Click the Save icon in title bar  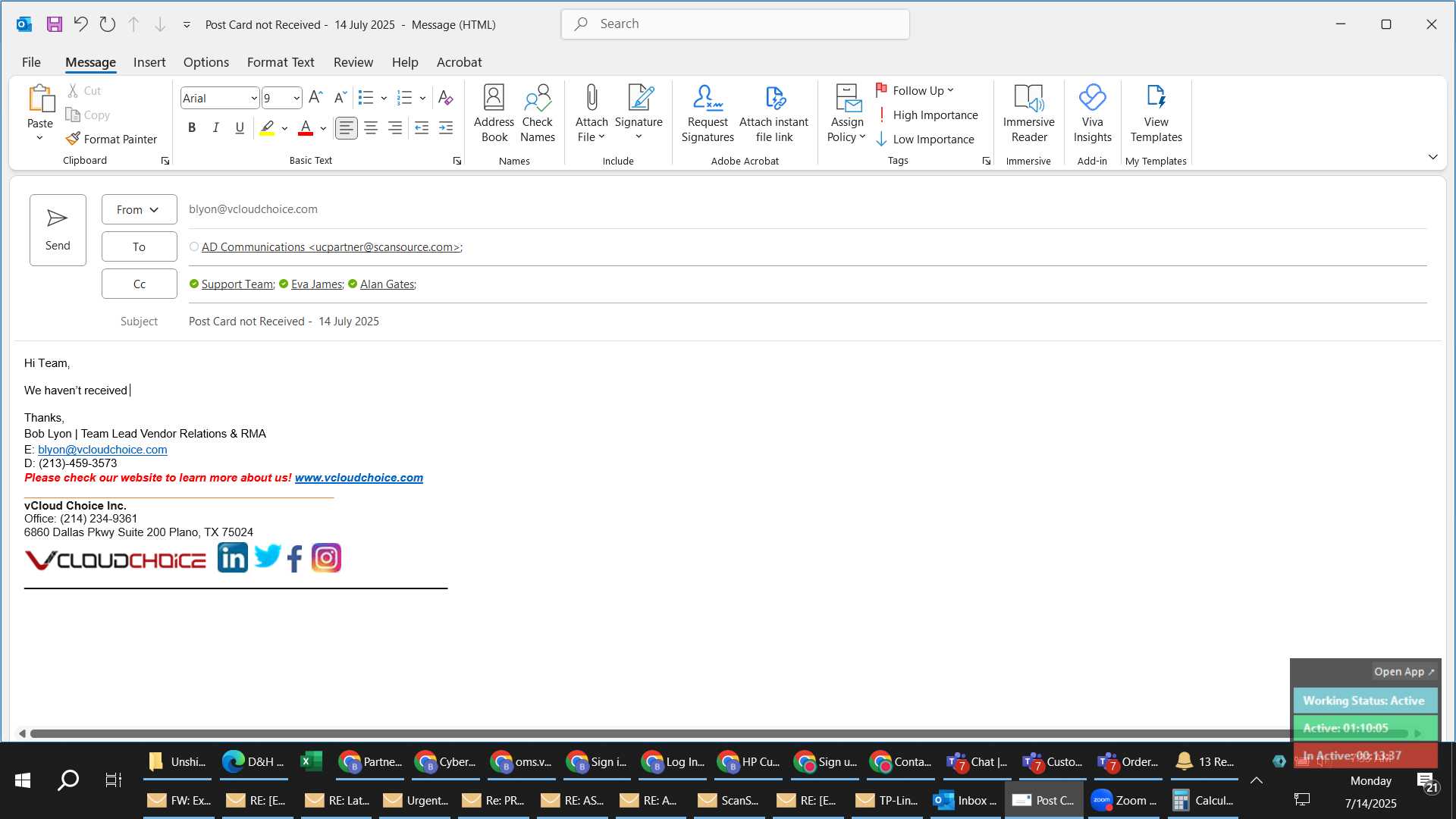point(55,24)
